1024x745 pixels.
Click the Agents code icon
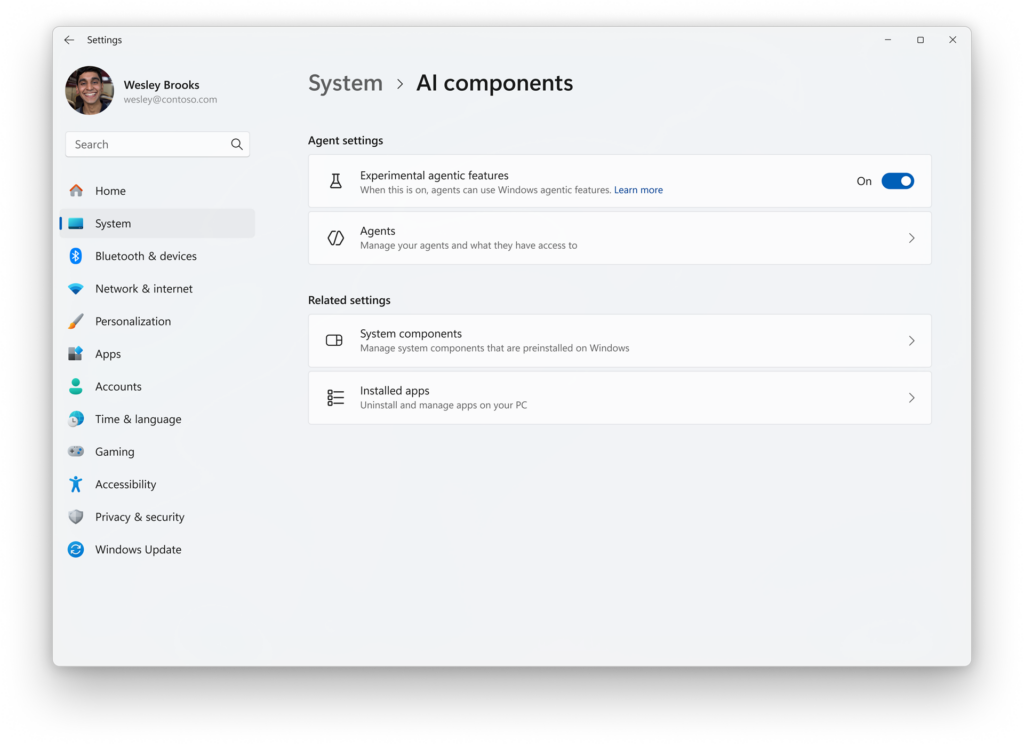click(x=335, y=238)
